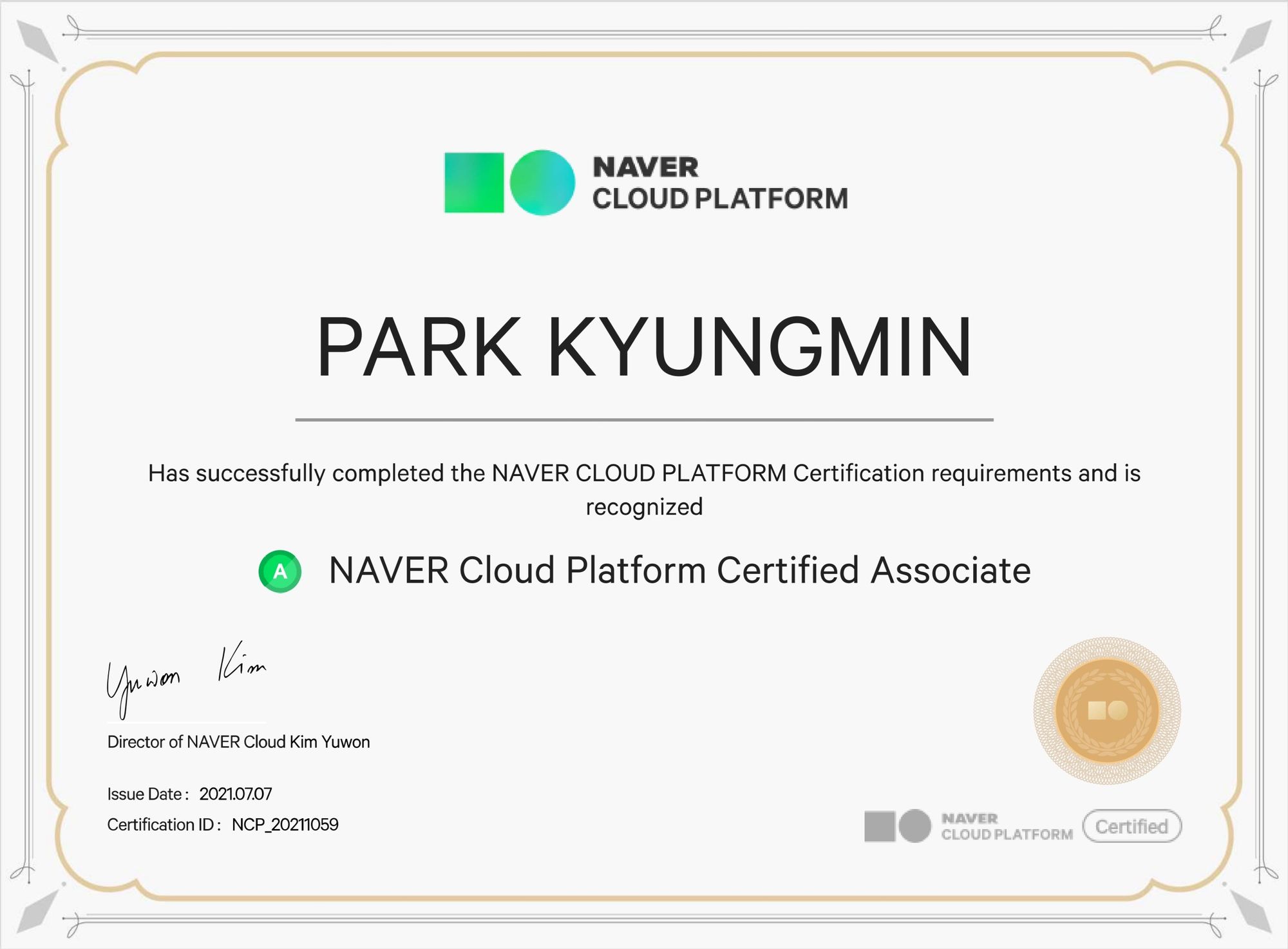Click the green Associate 'A' badge
This screenshot has width=1288, height=949.
click(x=279, y=571)
